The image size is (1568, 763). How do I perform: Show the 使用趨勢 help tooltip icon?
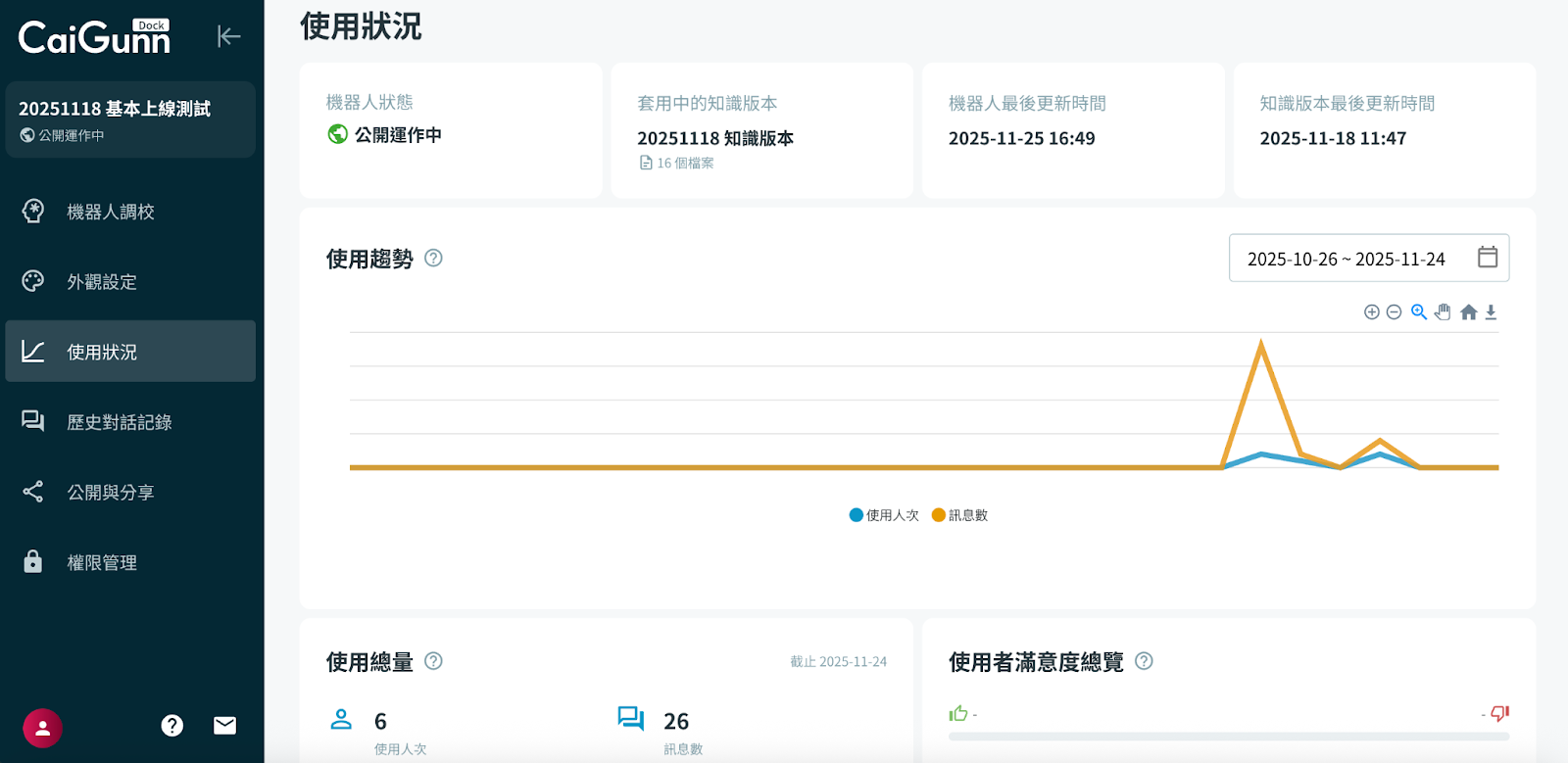(x=433, y=259)
